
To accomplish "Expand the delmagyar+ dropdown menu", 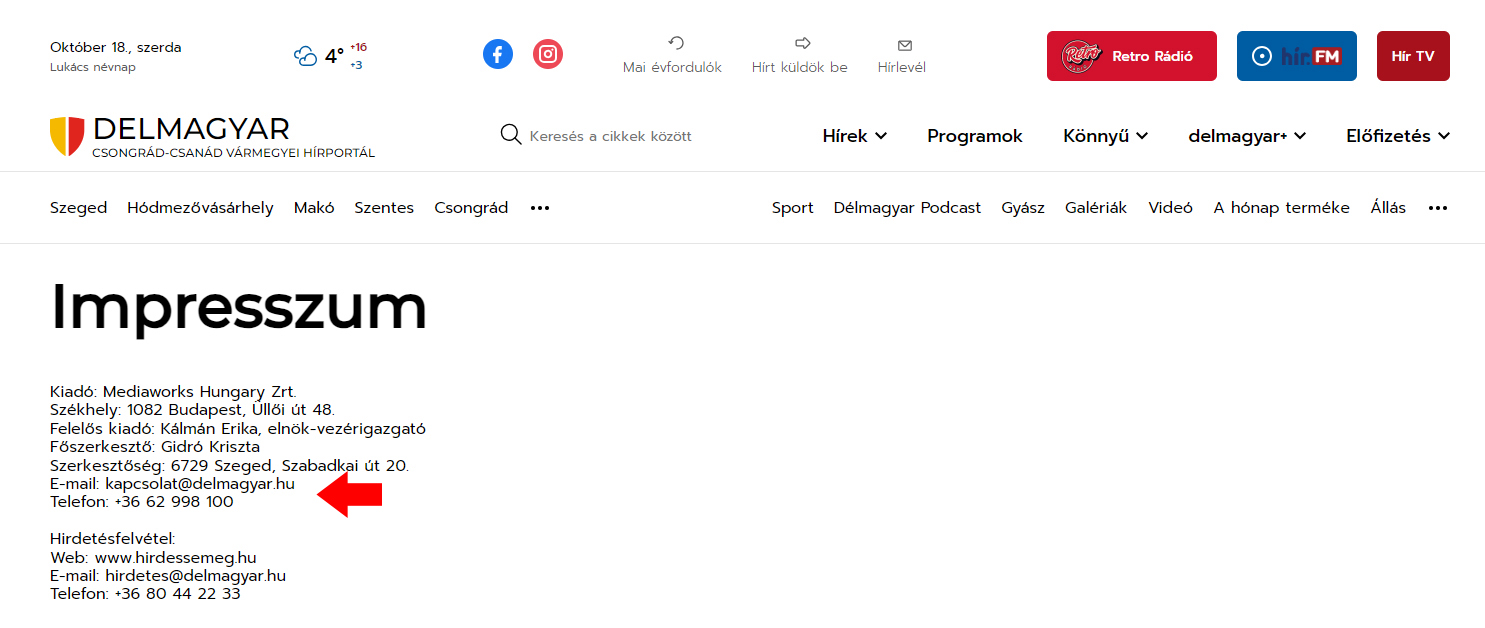I will point(1247,136).
